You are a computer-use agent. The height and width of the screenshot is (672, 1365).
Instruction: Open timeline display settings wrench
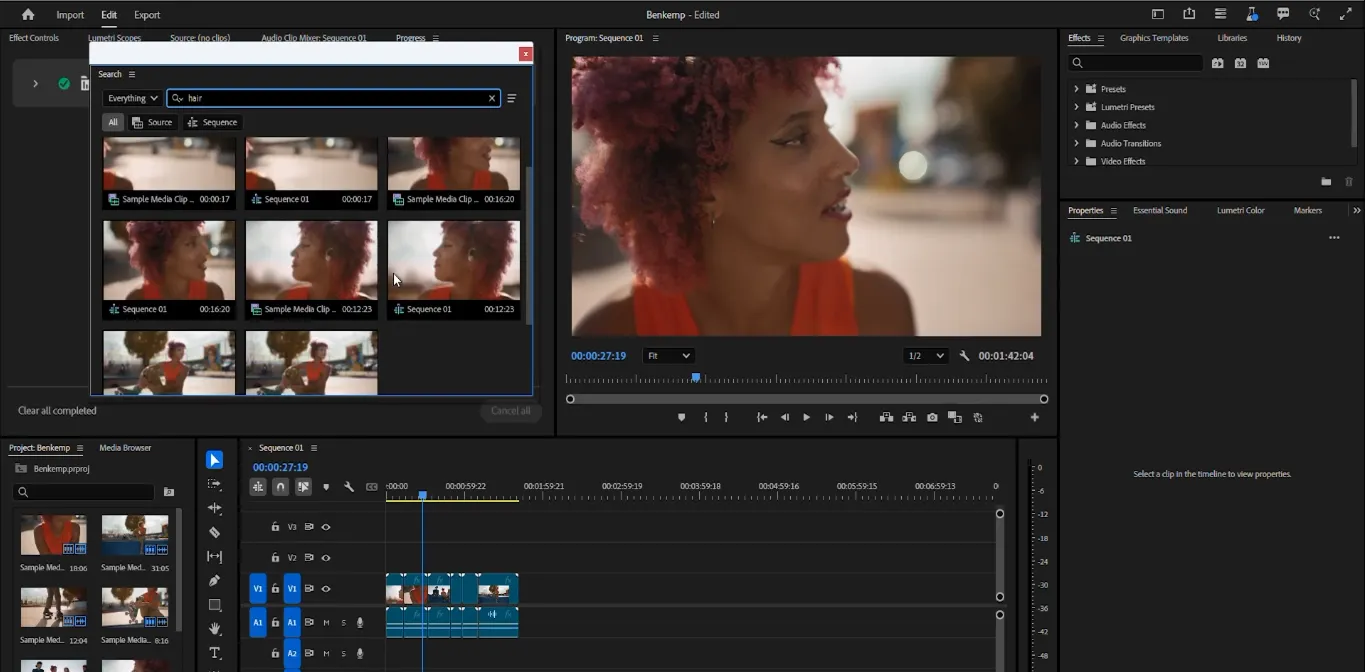[349, 487]
